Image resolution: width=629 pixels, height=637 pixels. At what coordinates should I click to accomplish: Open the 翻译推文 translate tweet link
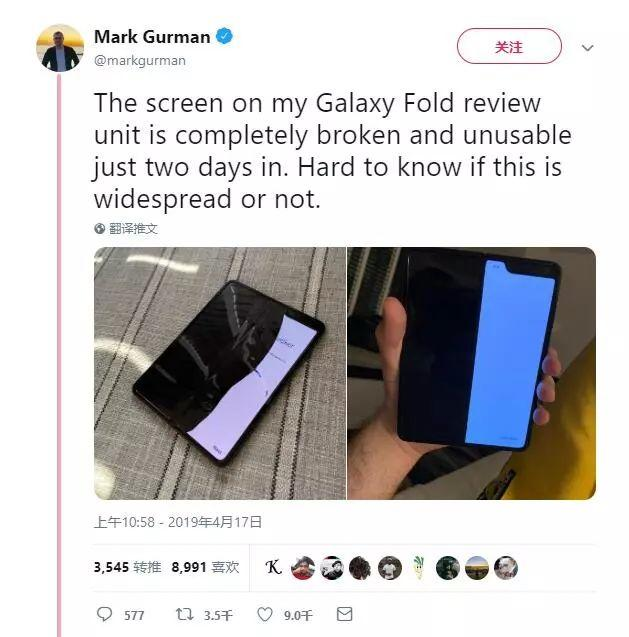click(133, 229)
